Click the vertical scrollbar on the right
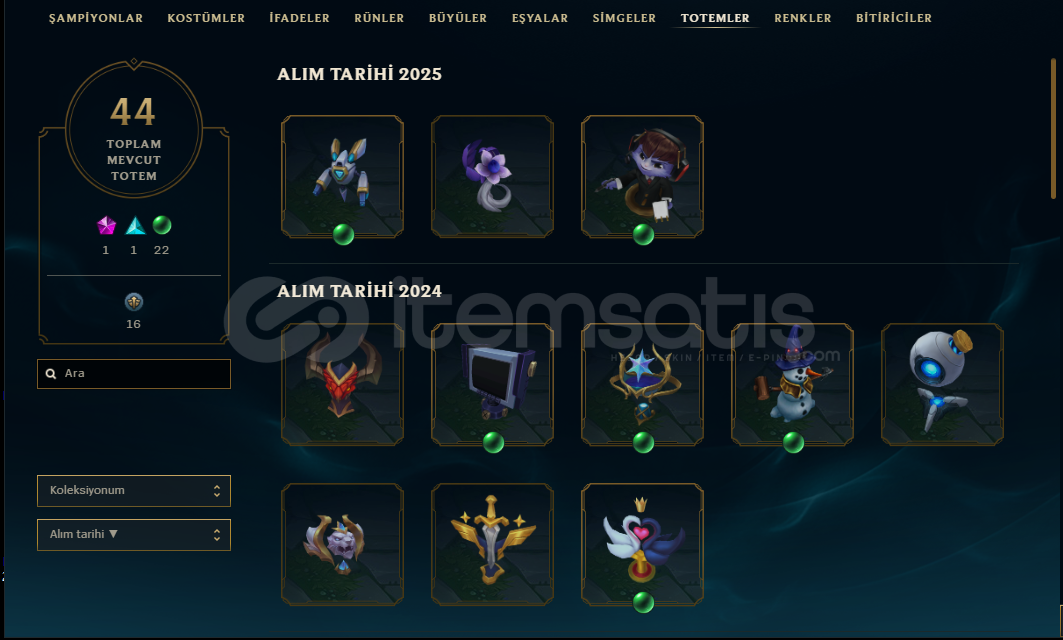Image resolution: width=1063 pixels, height=640 pixels. [x=1054, y=129]
